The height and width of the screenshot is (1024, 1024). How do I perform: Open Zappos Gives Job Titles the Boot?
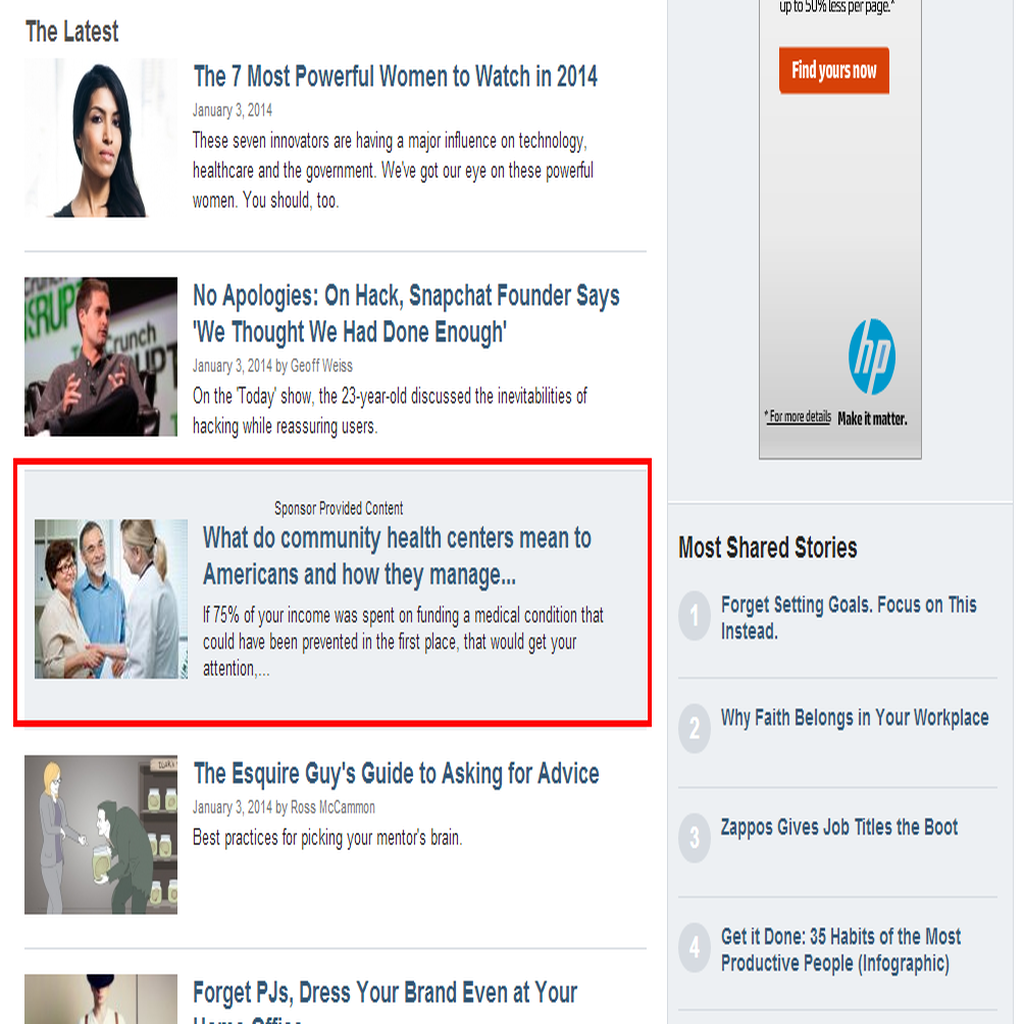(839, 827)
